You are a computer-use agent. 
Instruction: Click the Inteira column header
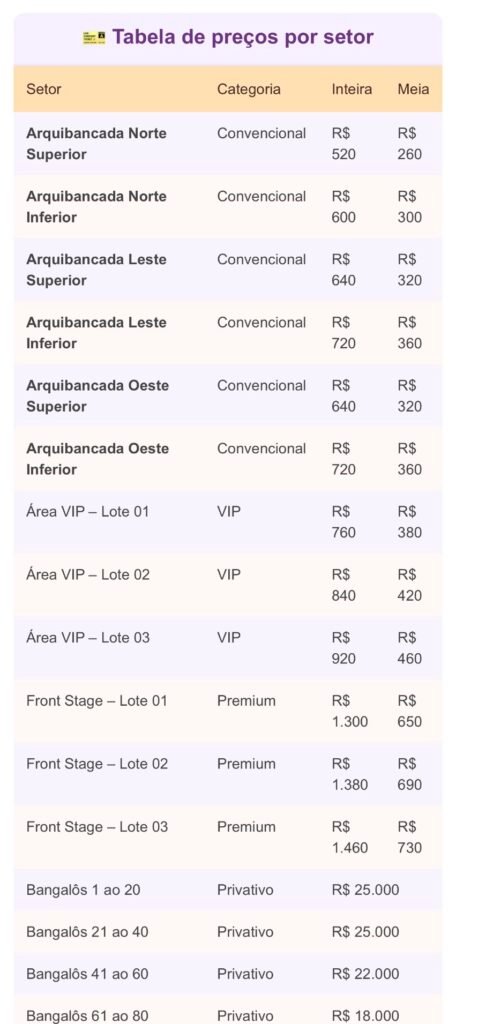tap(351, 89)
